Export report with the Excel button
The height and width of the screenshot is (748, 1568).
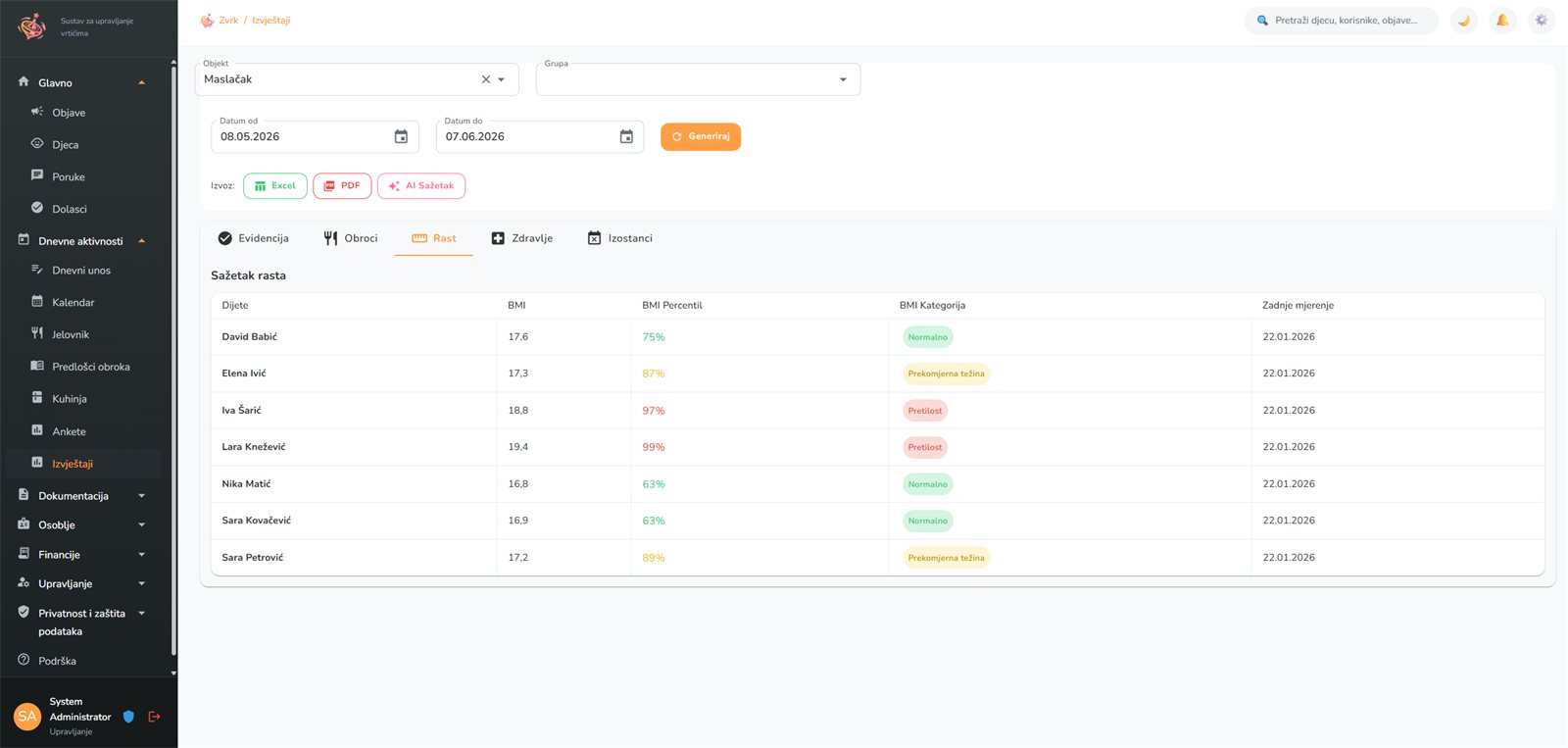(275, 186)
